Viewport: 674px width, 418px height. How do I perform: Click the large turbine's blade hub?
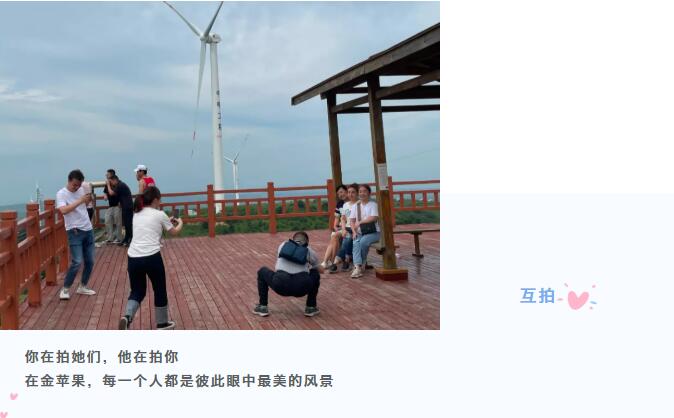coord(210,38)
